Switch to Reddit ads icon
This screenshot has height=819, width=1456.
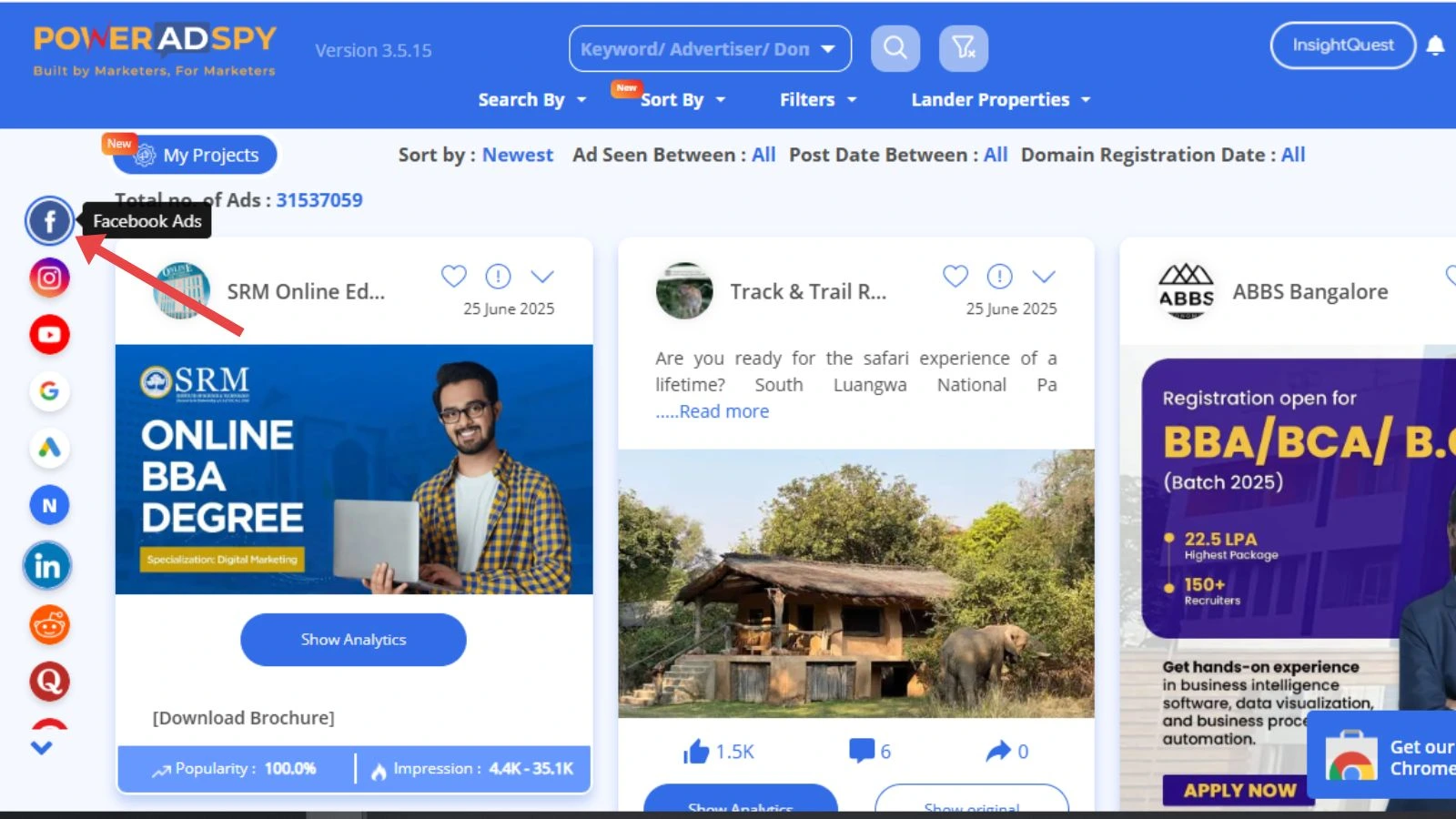[49, 625]
